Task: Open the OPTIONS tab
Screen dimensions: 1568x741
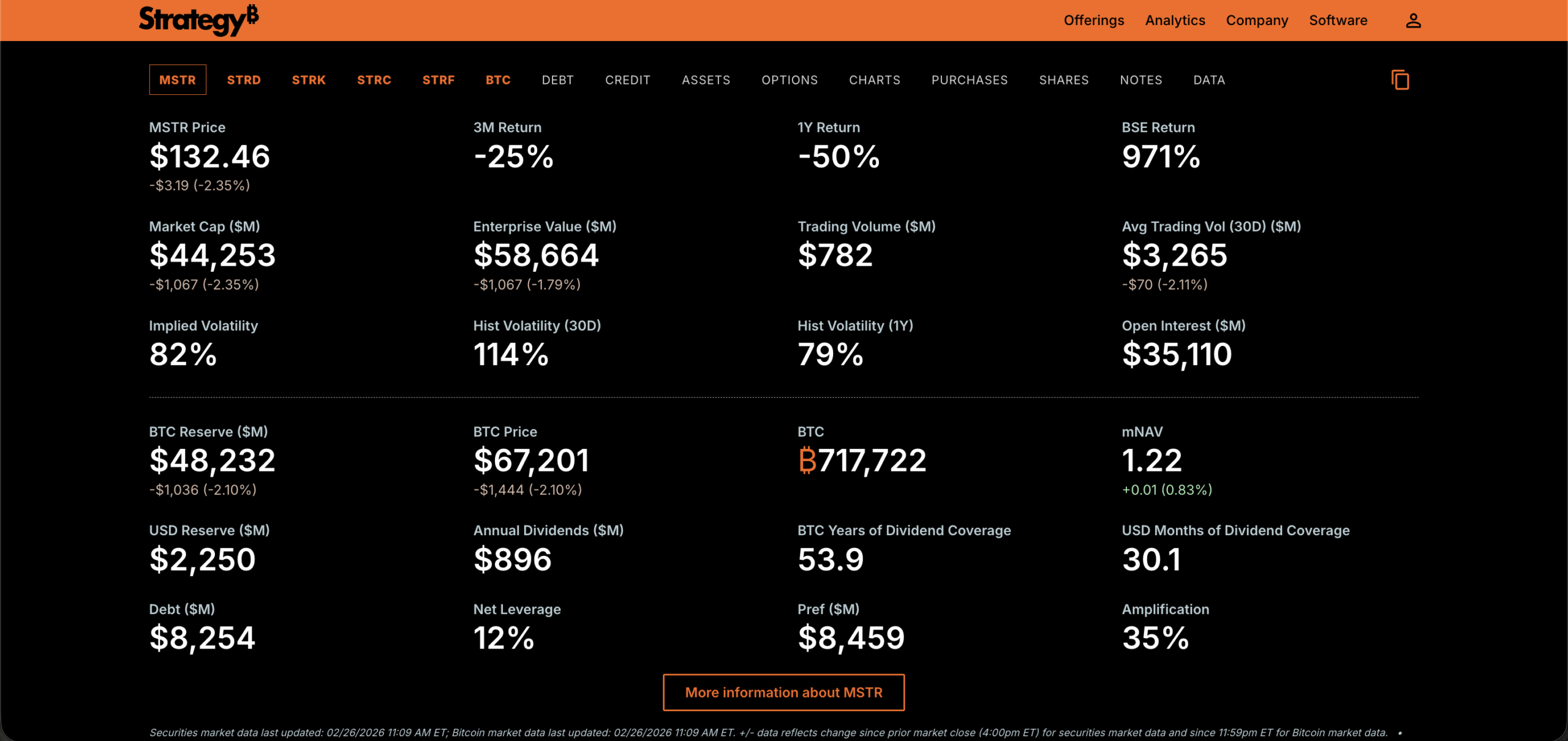Action: 790,80
